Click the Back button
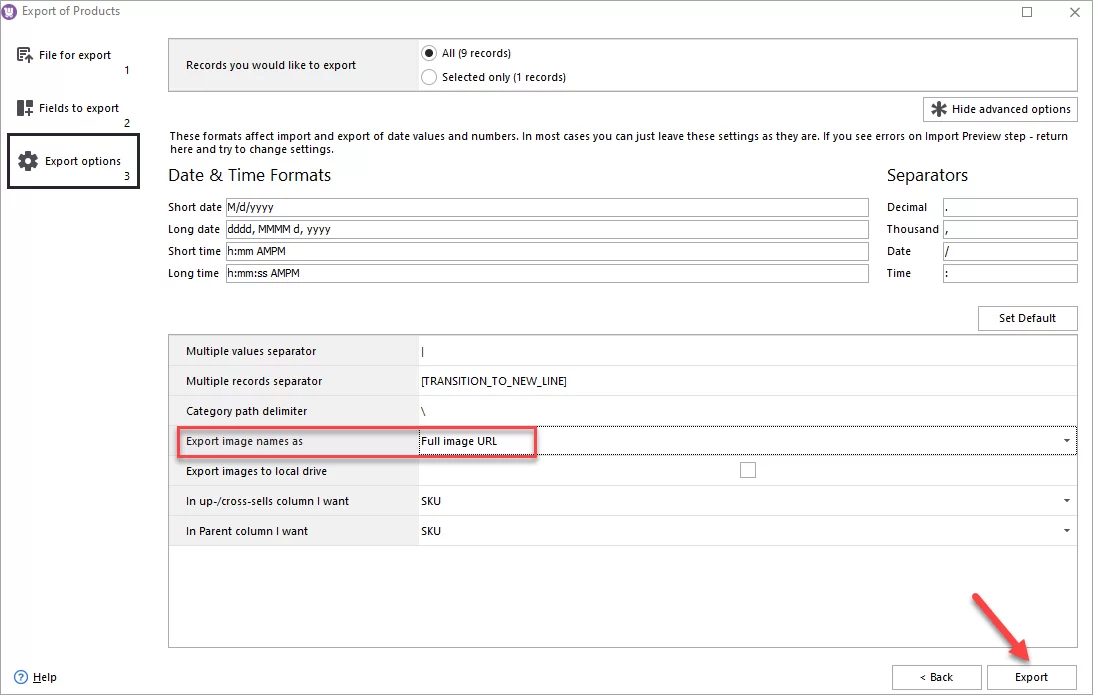Image resolution: width=1093 pixels, height=695 pixels. pyautogui.click(x=936, y=677)
